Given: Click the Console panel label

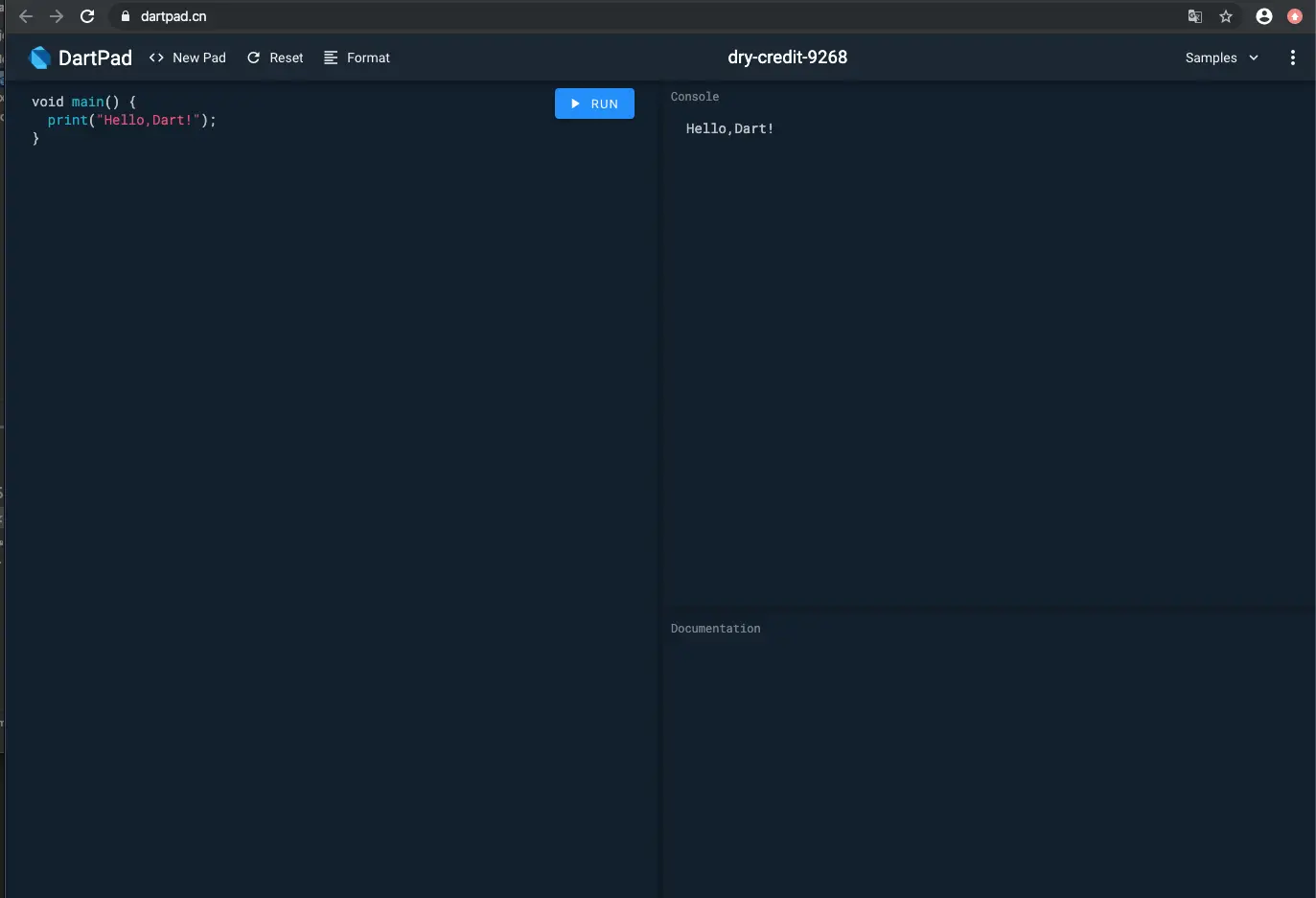Looking at the screenshot, I should [695, 97].
